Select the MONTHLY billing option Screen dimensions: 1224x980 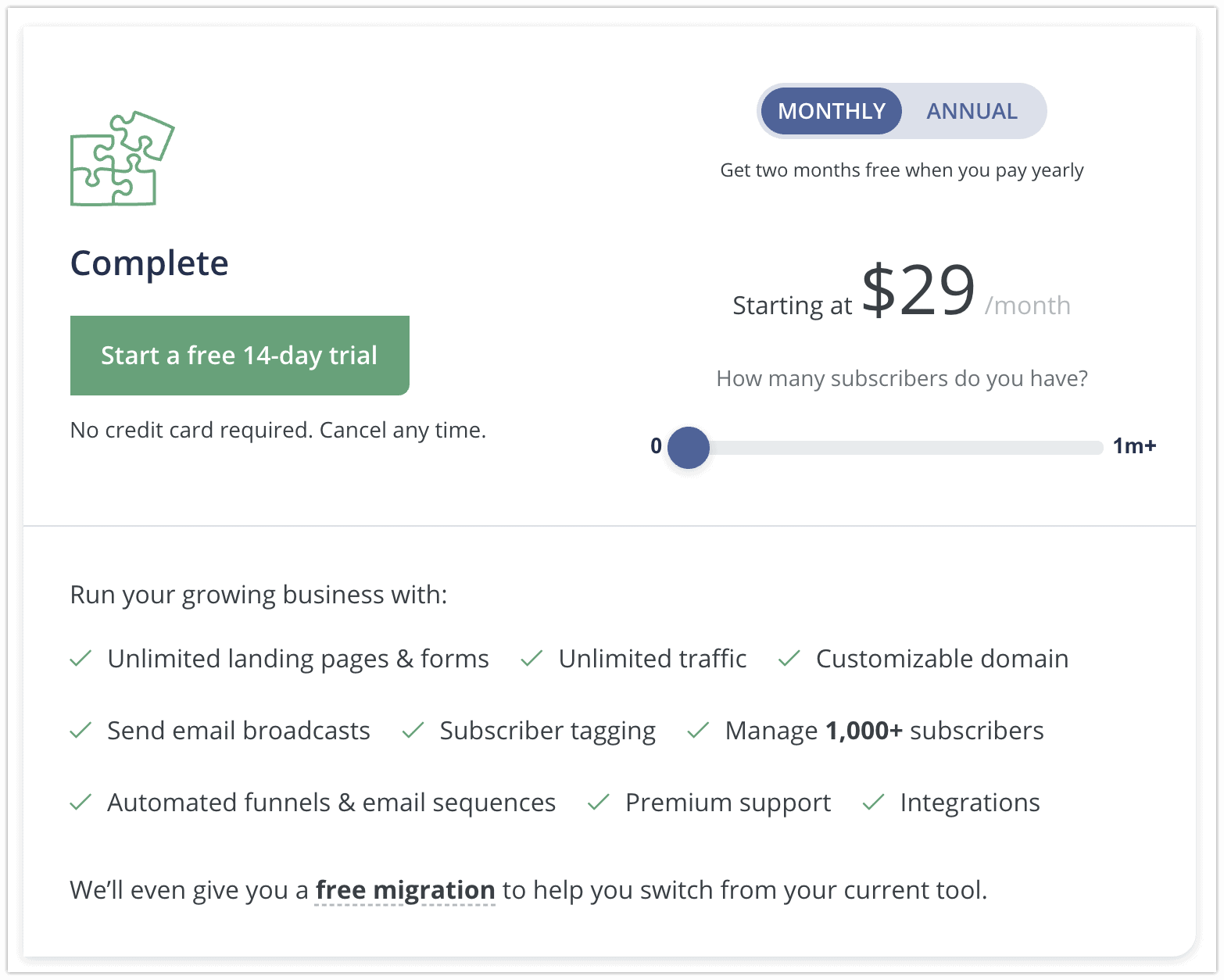point(832,111)
